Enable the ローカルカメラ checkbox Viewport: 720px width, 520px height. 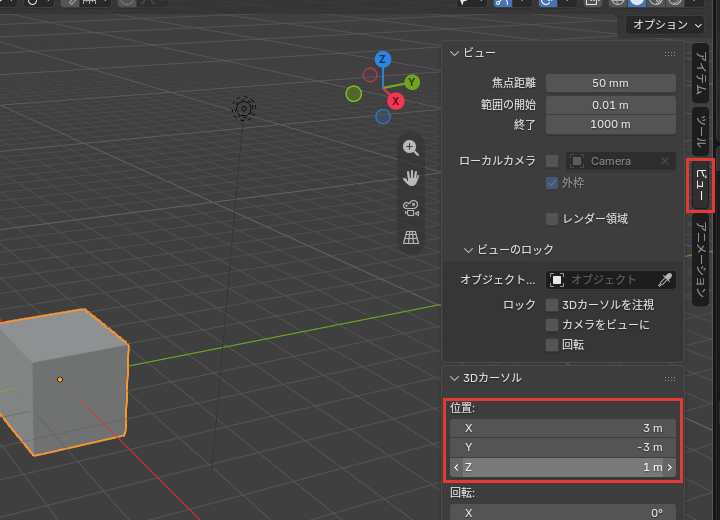point(552,161)
